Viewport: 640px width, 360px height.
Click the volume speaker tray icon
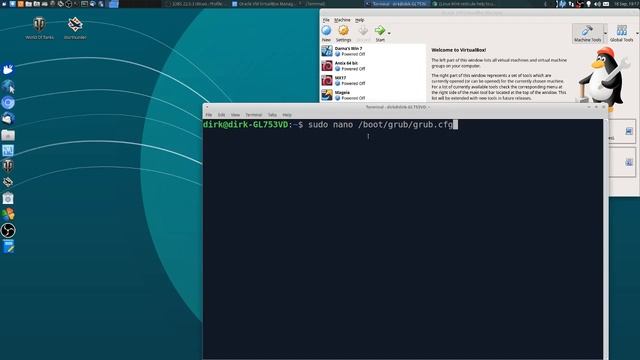597,4
